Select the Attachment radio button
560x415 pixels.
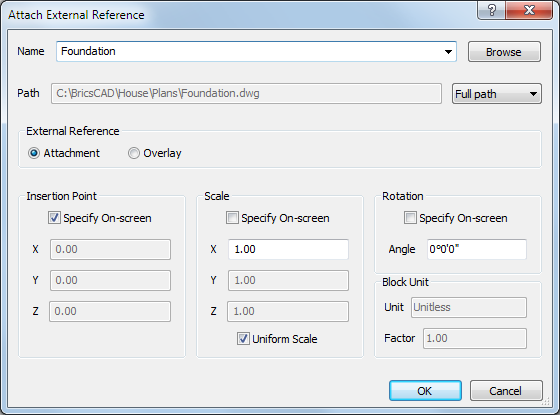(34, 153)
